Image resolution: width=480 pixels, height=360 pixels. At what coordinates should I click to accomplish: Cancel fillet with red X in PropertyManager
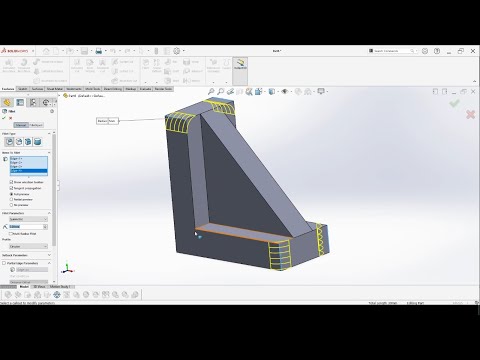pyautogui.click(x=11, y=118)
